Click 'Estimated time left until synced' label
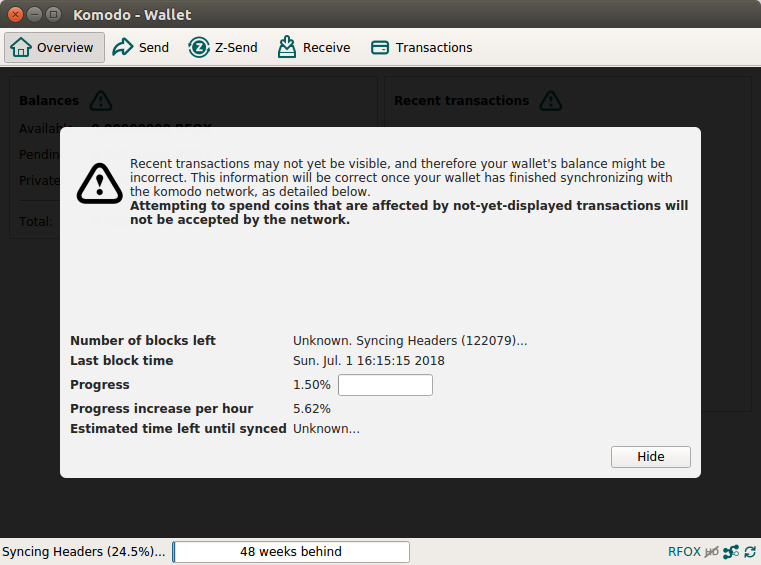Image resolution: width=761 pixels, height=565 pixels. point(178,429)
